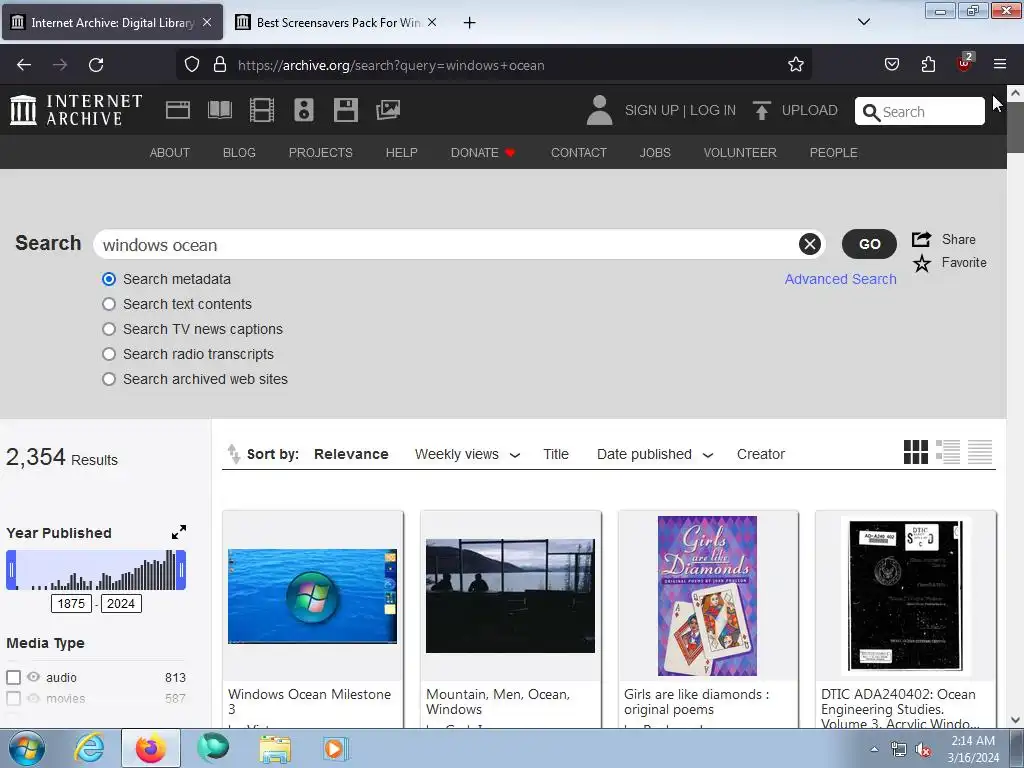The image size is (1024, 768).
Task: Open the Images icon
Action: (388, 110)
